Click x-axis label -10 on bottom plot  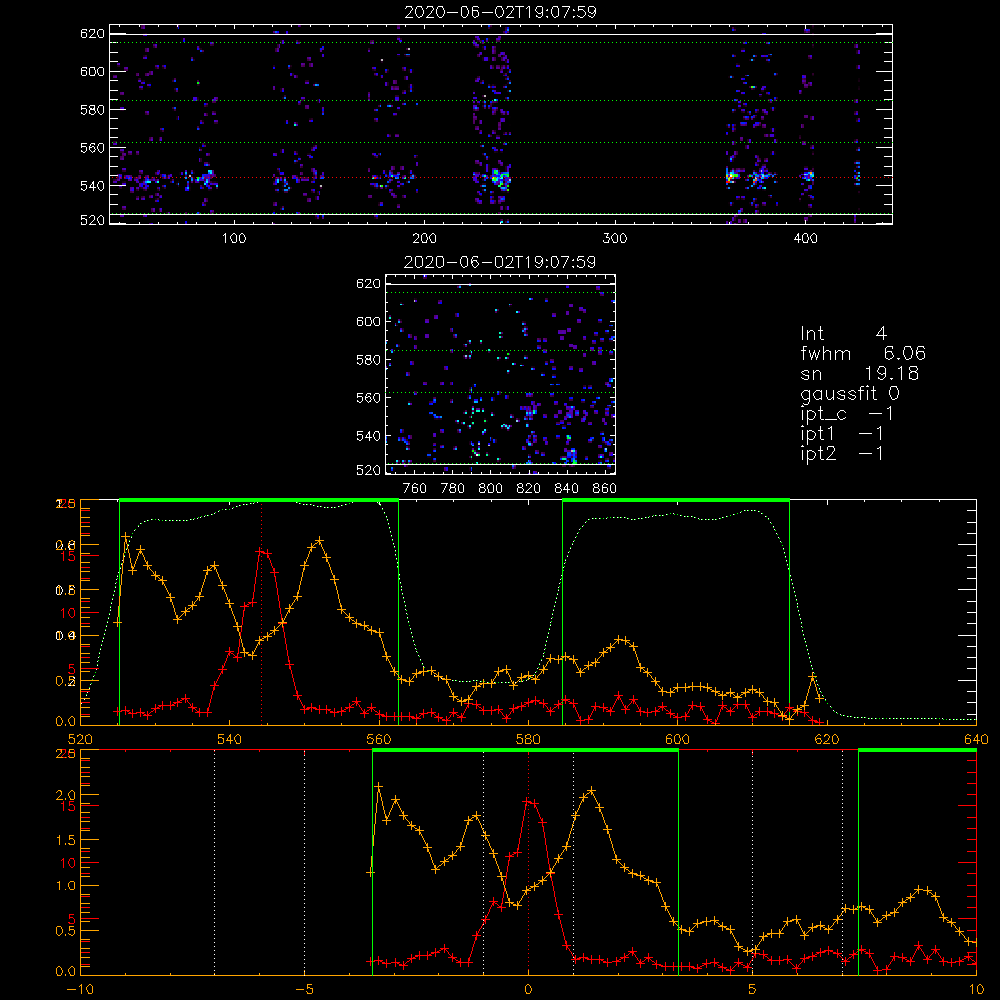tap(80, 990)
